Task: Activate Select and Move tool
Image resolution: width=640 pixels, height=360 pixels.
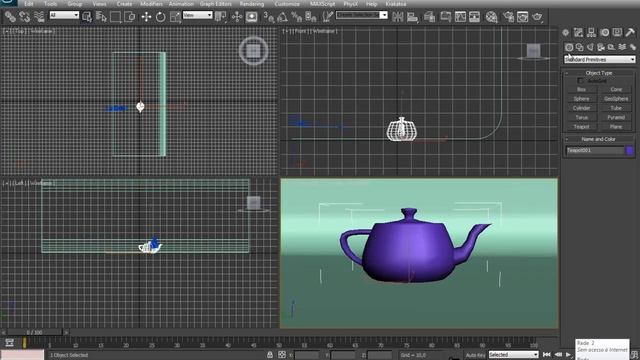Action: coord(146,17)
